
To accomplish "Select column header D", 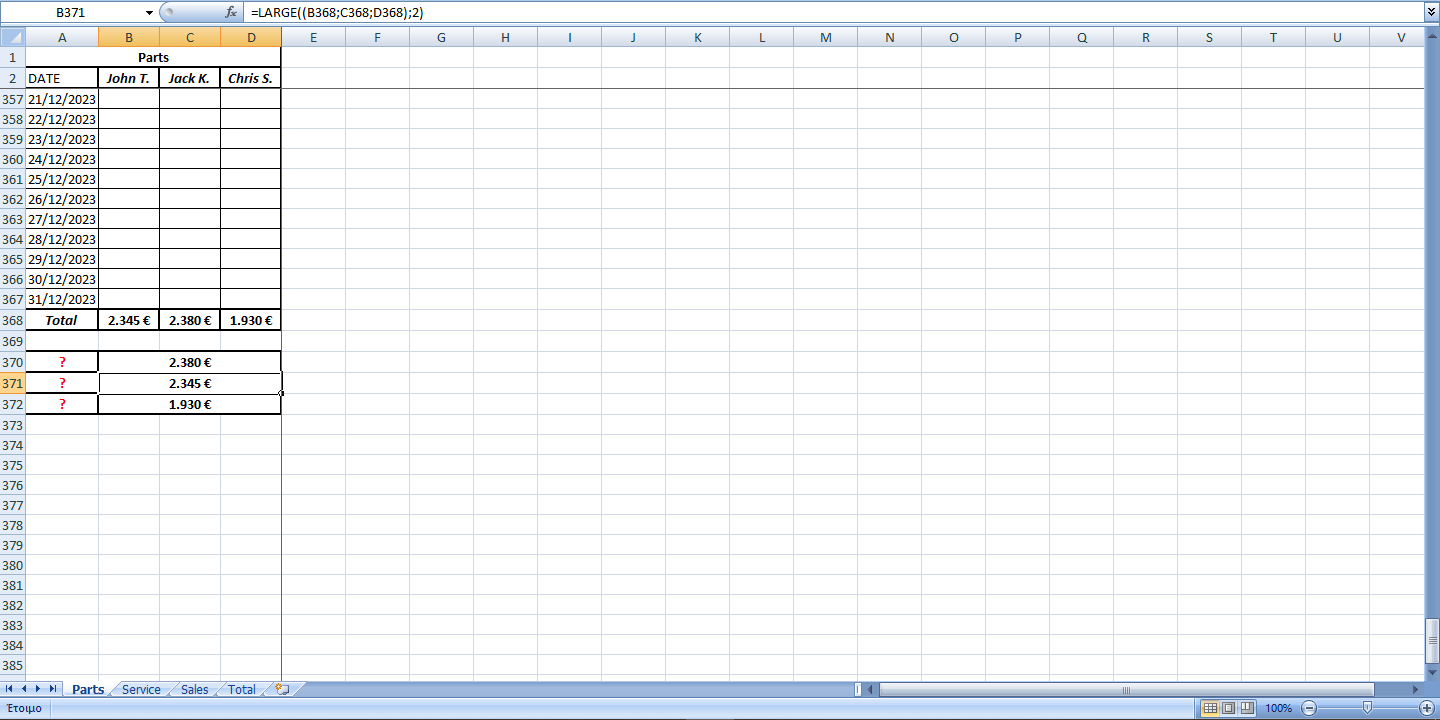I will pos(250,37).
